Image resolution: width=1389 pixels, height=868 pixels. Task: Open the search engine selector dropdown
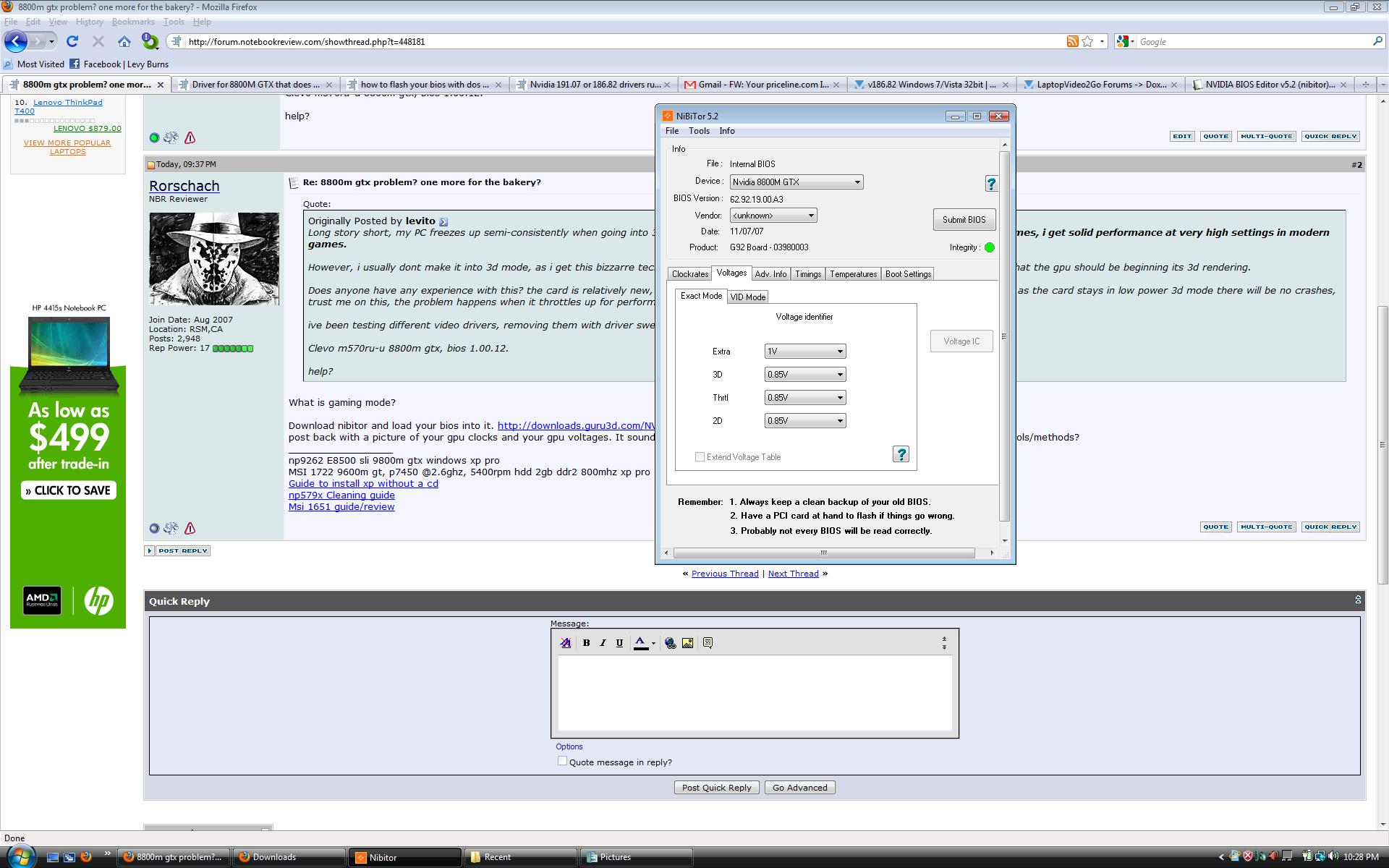coord(1123,41)
